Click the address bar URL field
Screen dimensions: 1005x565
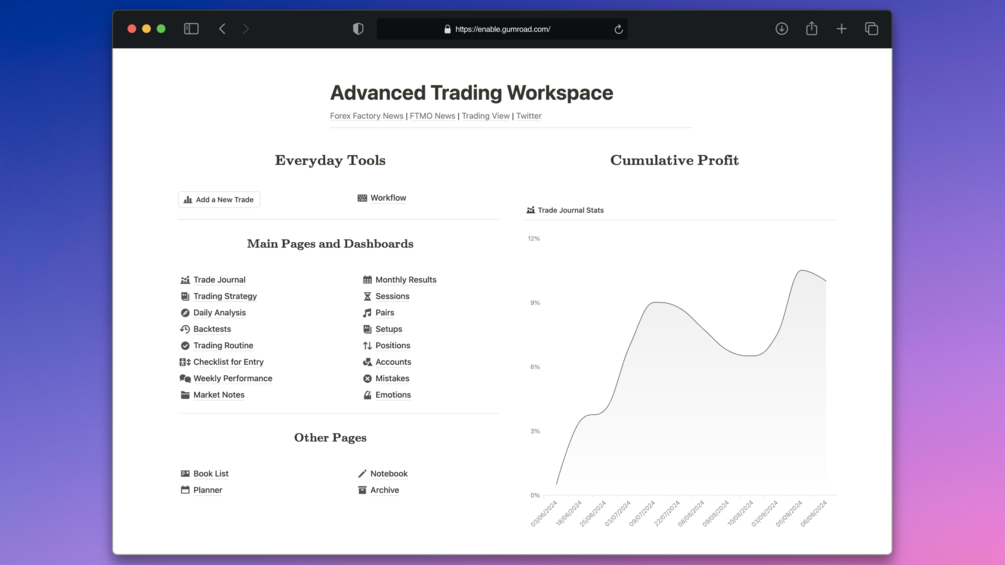502,29
